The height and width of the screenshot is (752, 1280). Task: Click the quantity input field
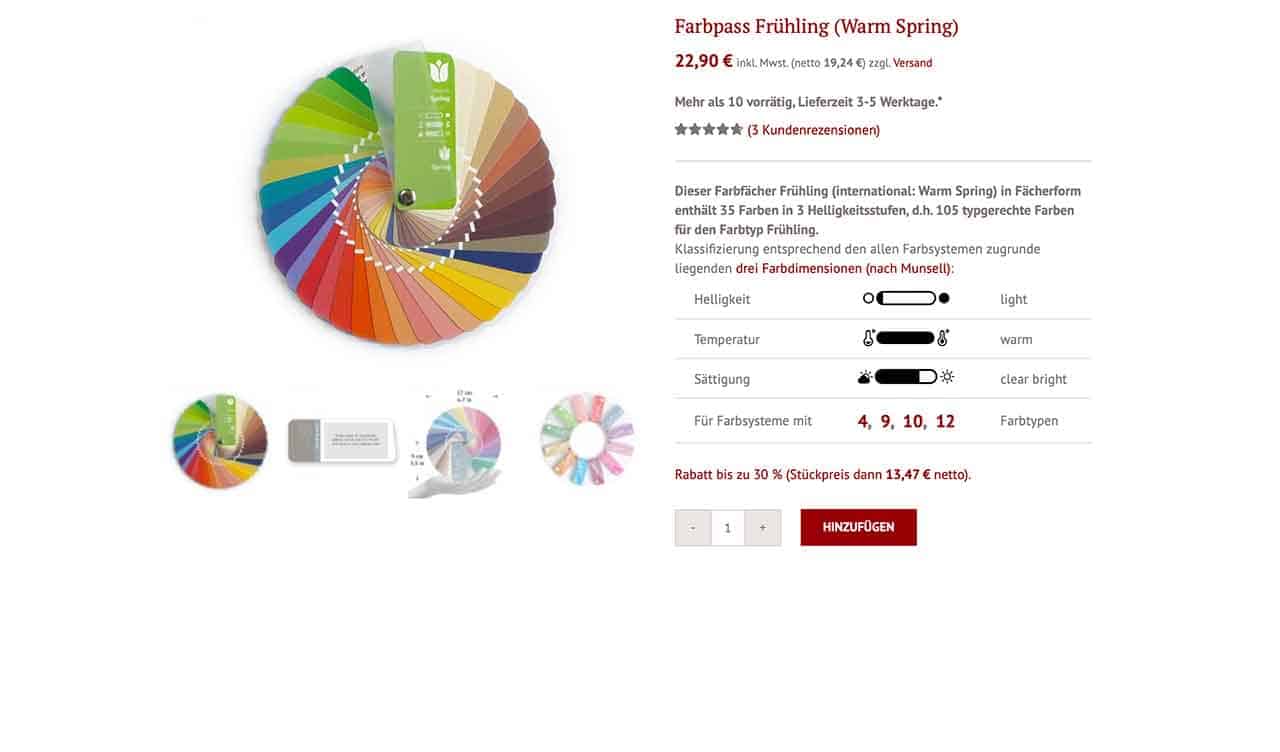pos(728,528)
